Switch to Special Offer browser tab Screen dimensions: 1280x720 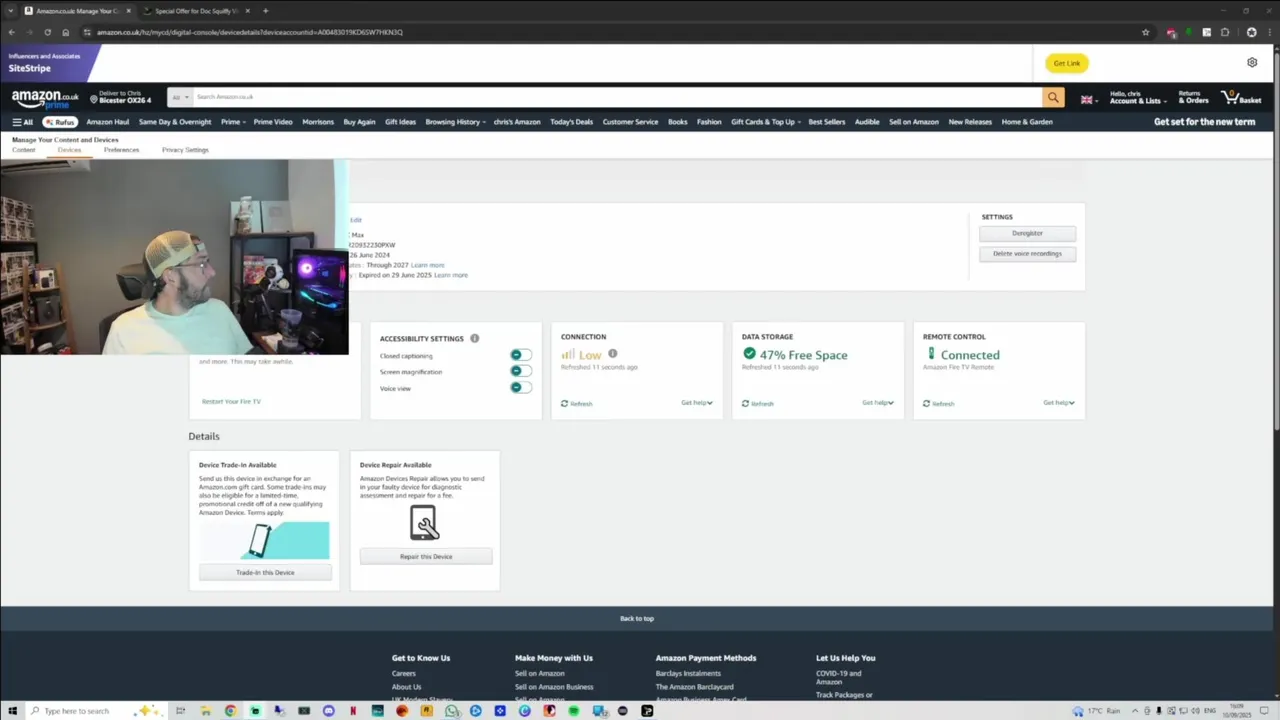pos(196,11)
